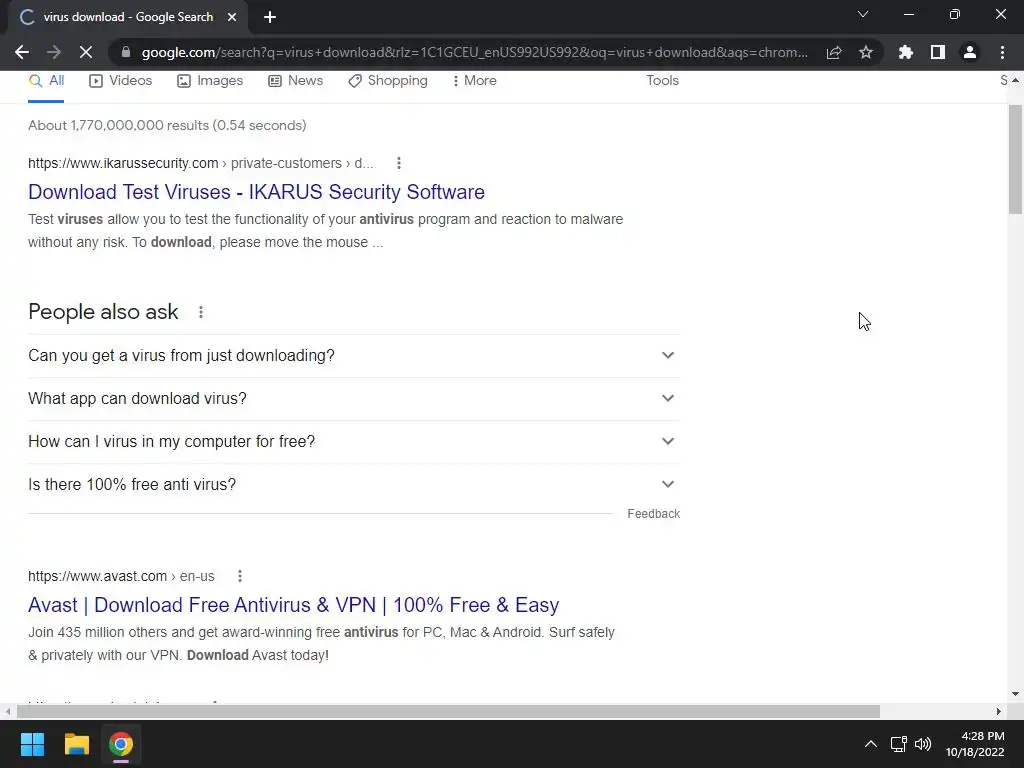Bookmark this tab with the star
The image size is (1024, 768).
(866, 52)
